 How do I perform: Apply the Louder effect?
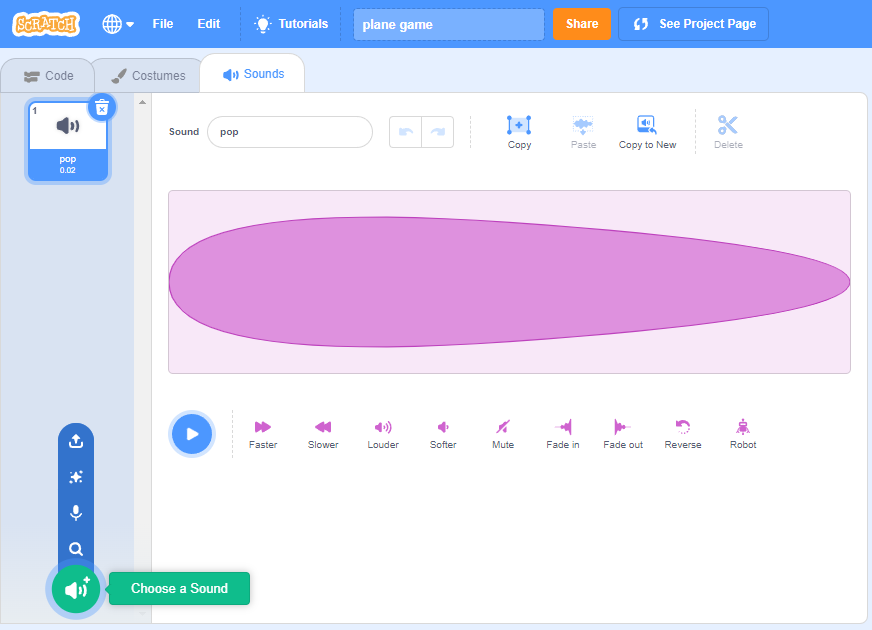383,434
